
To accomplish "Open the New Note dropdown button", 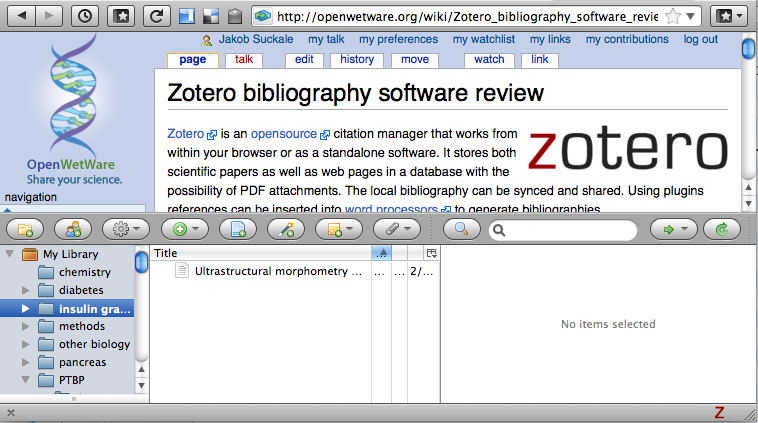I will point(338,230).
